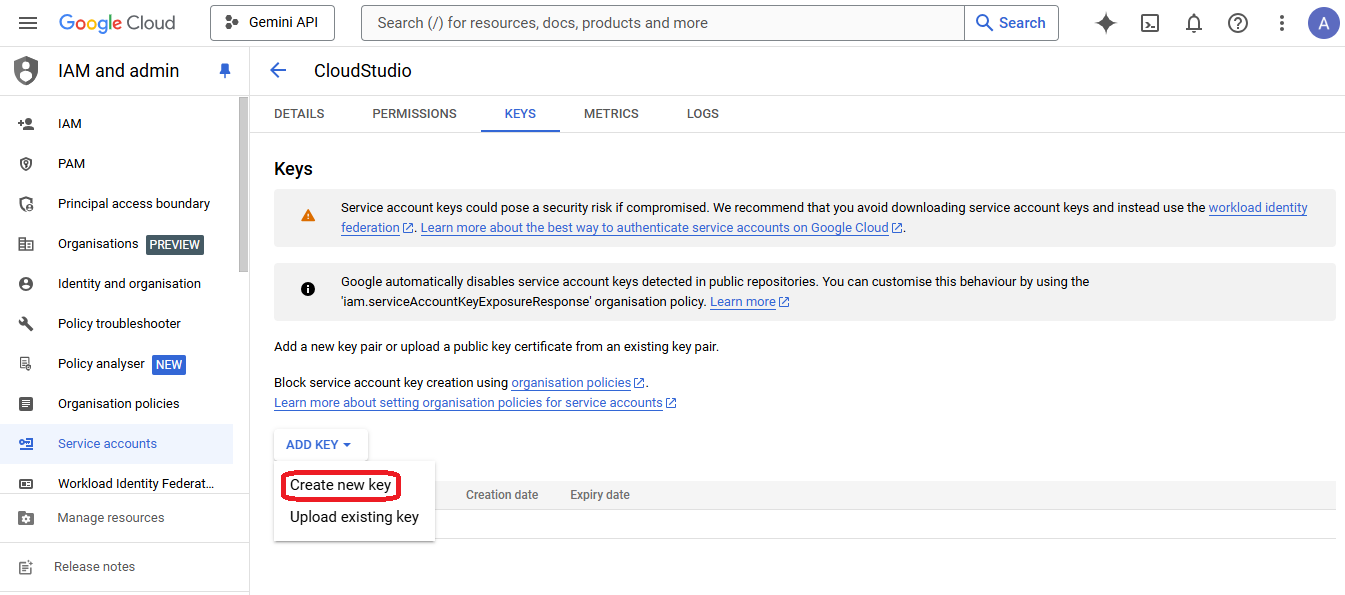Open the three-dot settings menu
Viewport: 1345px width, 595px height.
(x=1282, y=23)
